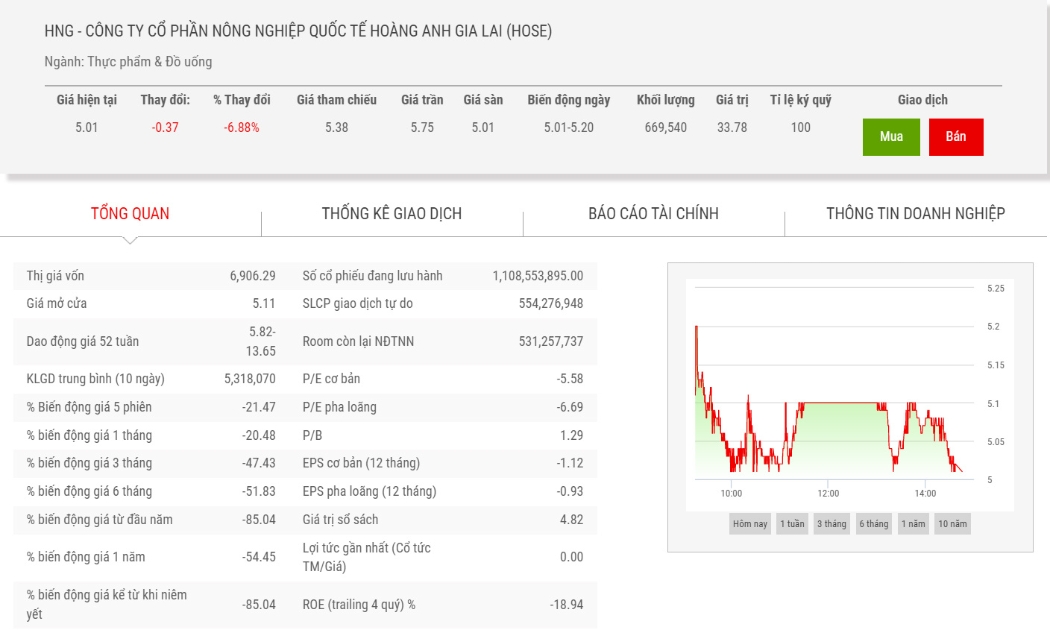This screenshot has height=630, width=1050.
Task: Click the P/E pha loãng value -6.69
Action: pos(569,407)
